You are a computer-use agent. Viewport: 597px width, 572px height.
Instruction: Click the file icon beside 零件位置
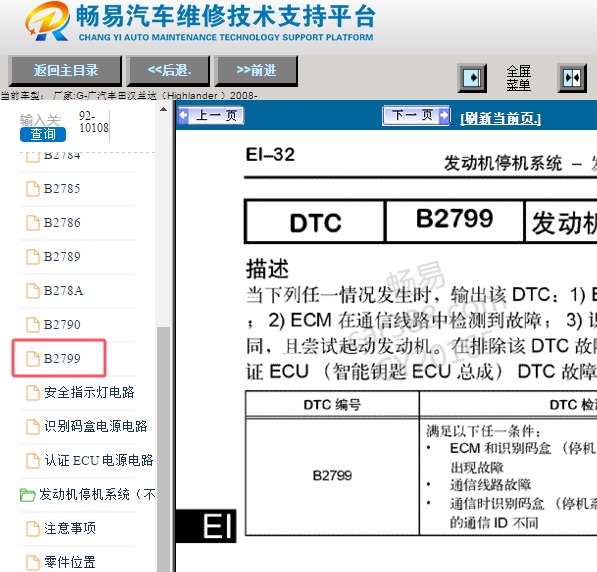[x=33, y=562]
